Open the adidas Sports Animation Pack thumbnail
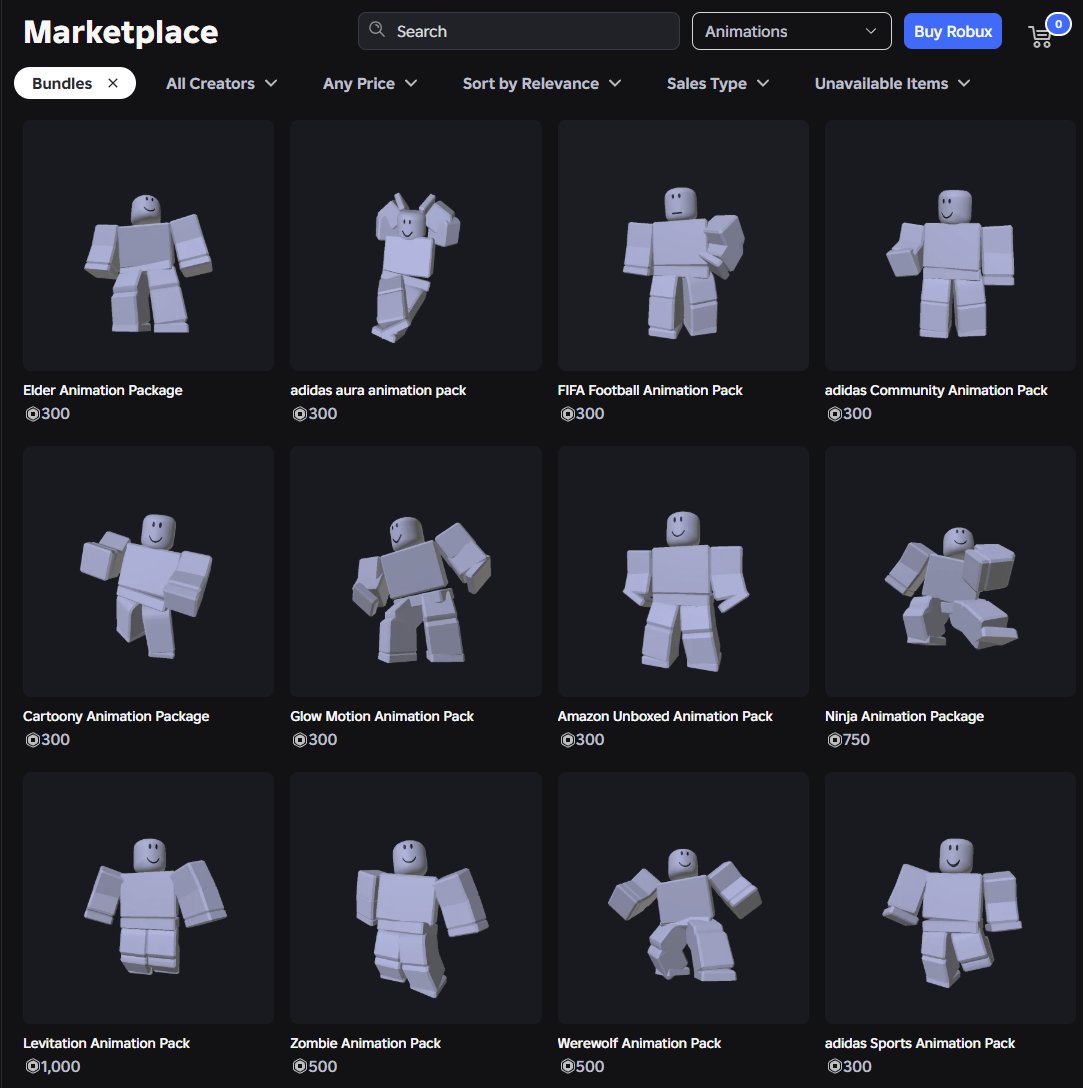Screen dimensions: 1083x1088 click(x=950, y=898)
